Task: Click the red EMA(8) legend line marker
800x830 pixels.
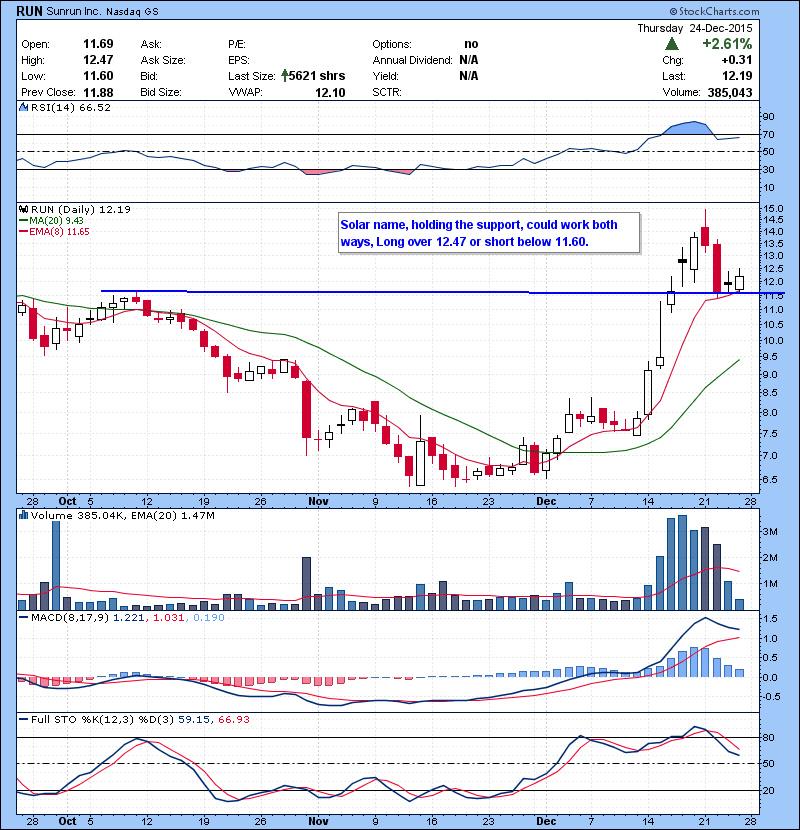Action: pyautogui.click(x=24, y=232)
